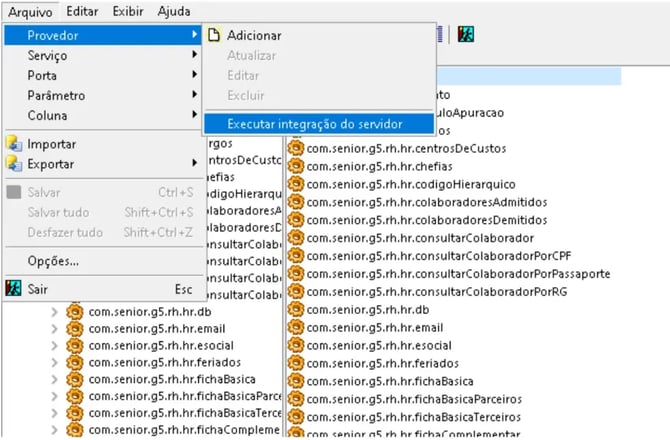Click the Exportar menu icon
This screenshot has height=440, width=670.
tap(14, 163)
